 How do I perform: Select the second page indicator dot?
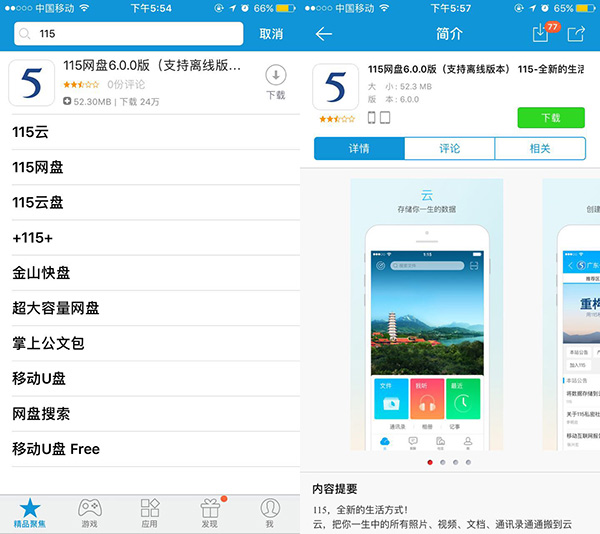pyautogui.click(x=442, y=462)
